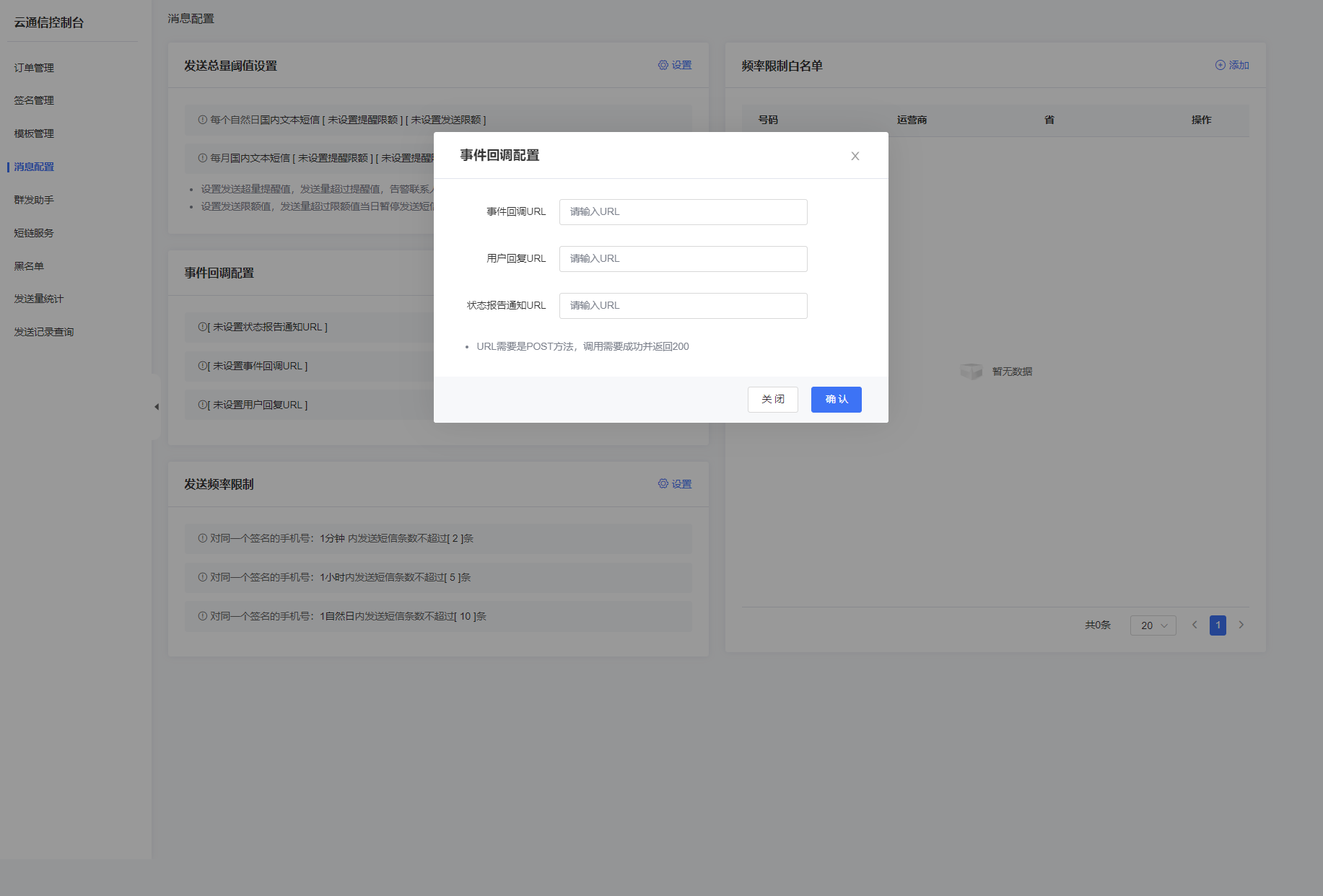Open 群发助手 in sidebar
Screen dimensions: 1323x896
point(34,200)
